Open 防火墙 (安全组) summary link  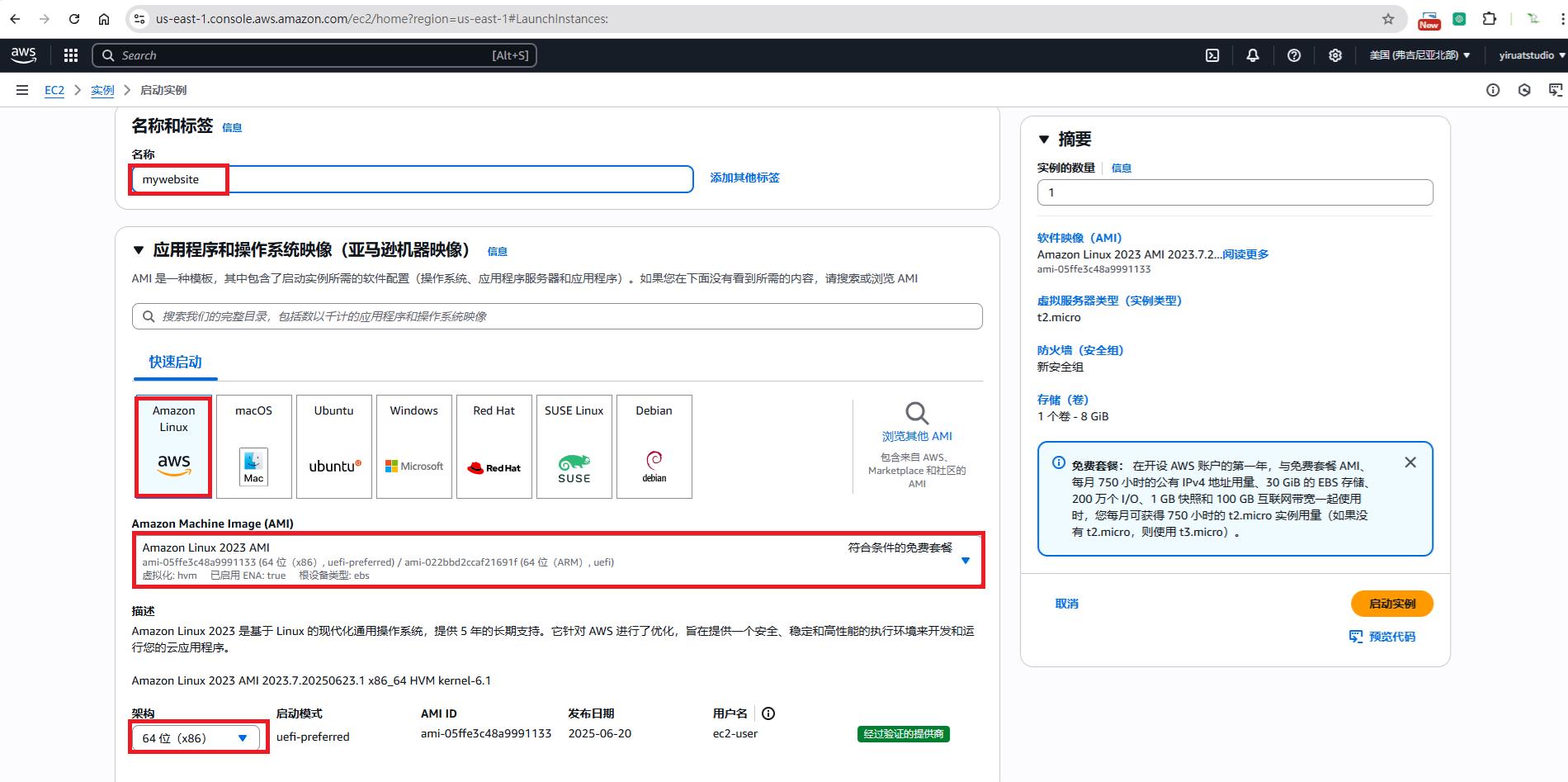pyautogui.click(x=1080, y=350)
